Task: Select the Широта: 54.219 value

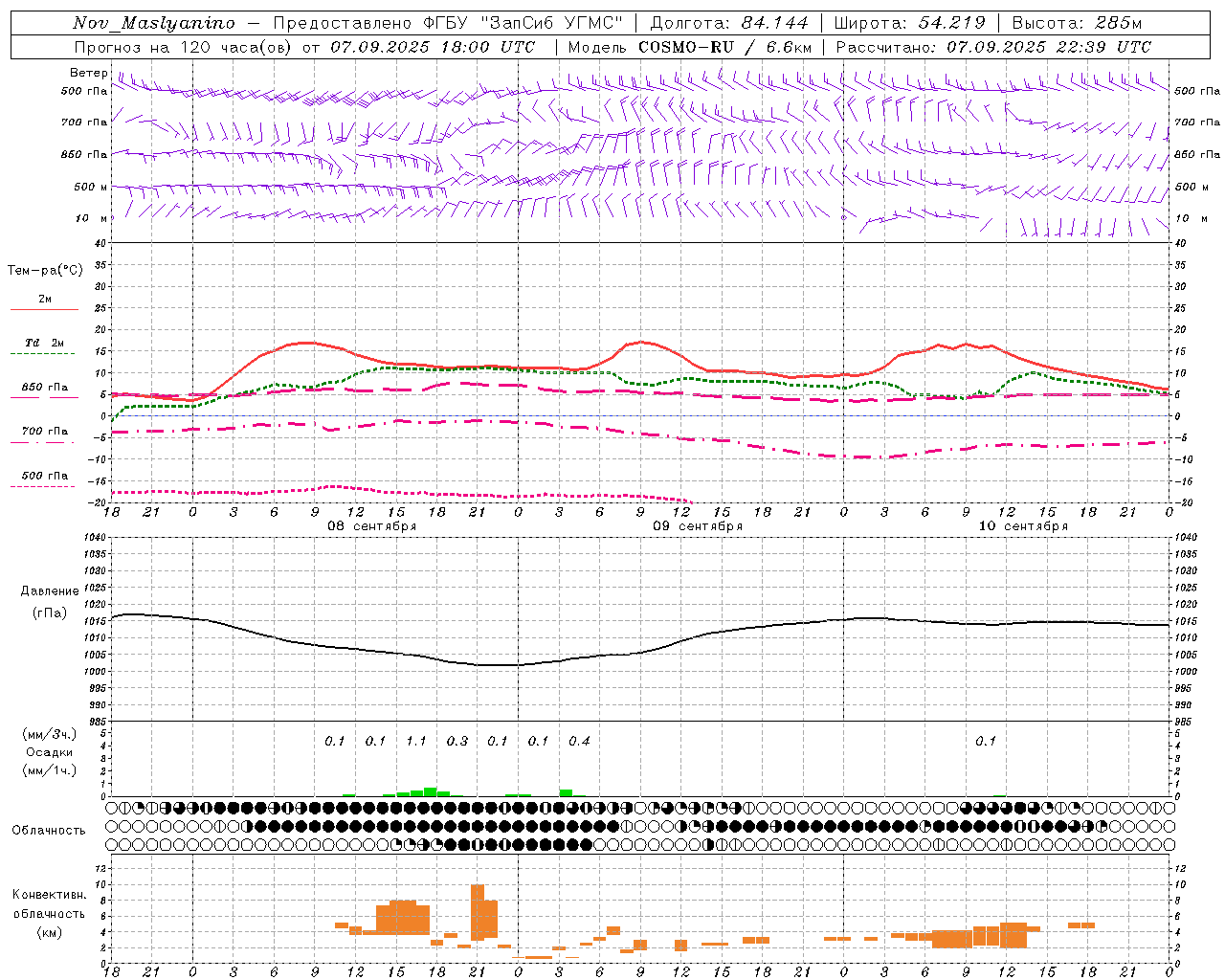Action: pyautogui.click(x=910, y=23)
